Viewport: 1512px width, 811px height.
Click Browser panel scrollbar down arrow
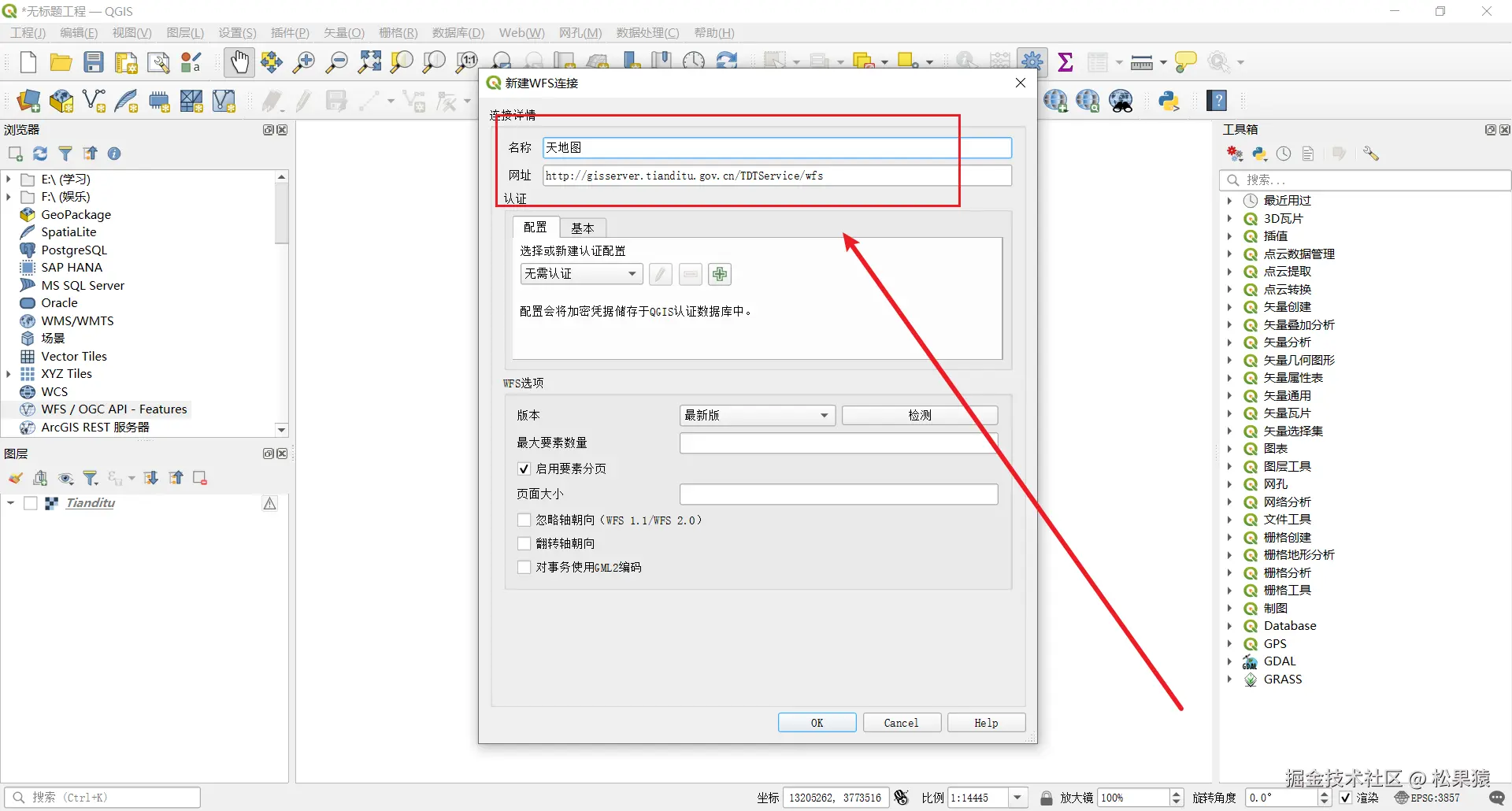pyautogui.click(x=281, y=430)
